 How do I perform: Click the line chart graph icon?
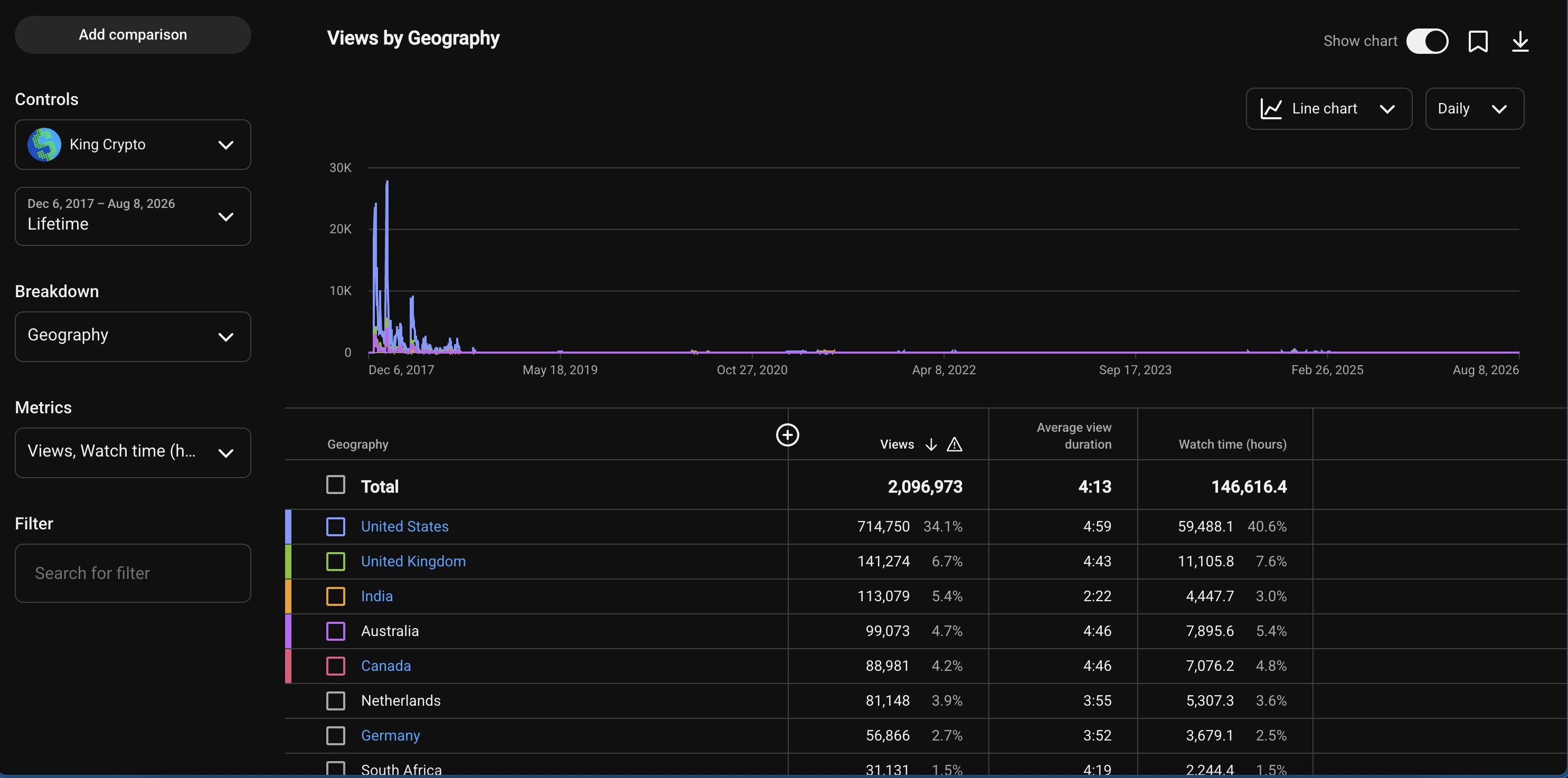tap(1271, 108)
